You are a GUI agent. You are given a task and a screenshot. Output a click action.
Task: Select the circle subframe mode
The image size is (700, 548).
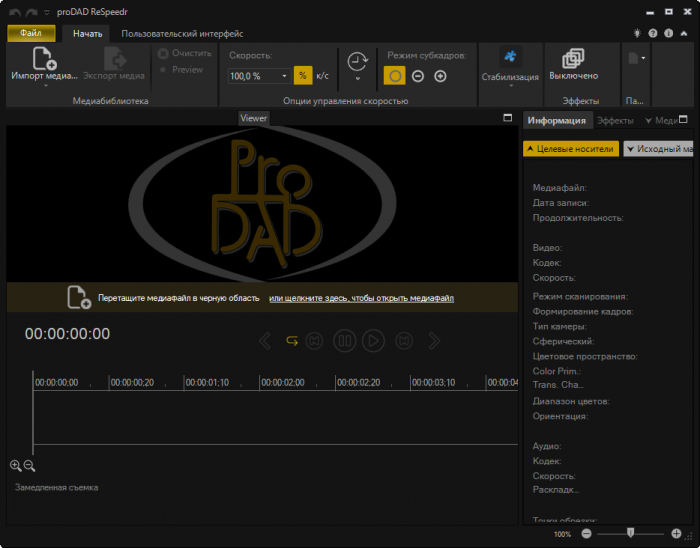tap(395, 76)
